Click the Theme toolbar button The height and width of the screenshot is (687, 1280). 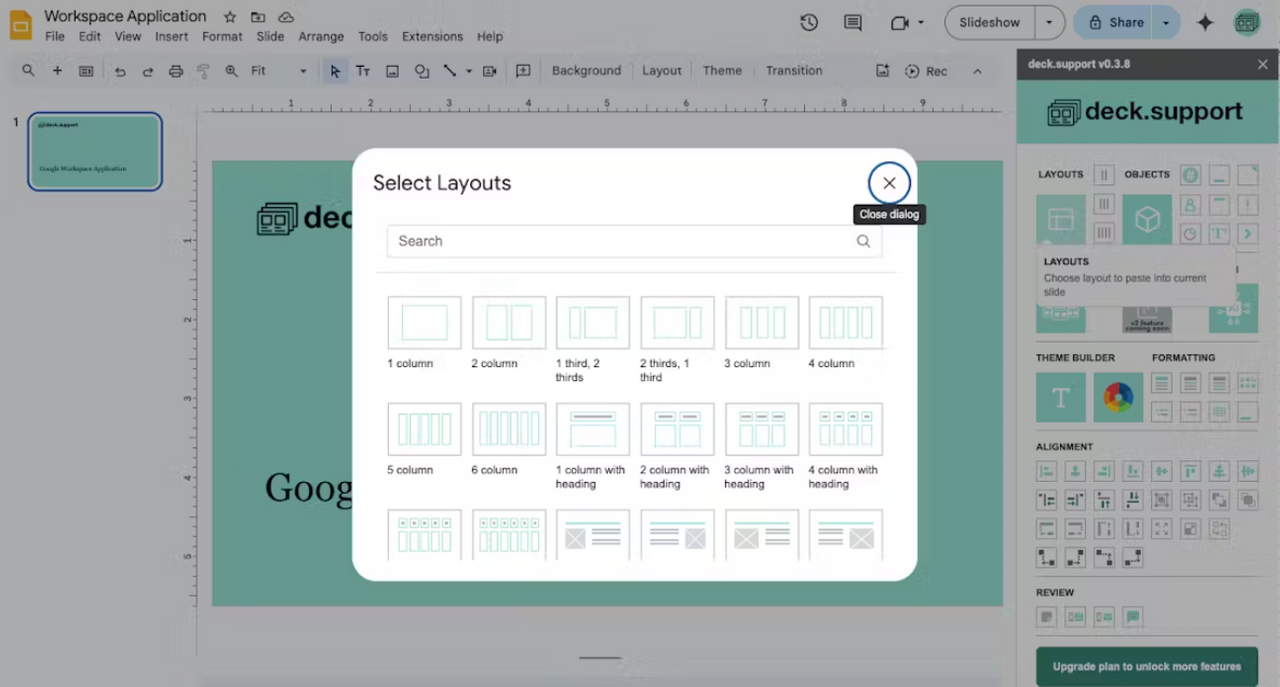[x=722, y=71]
